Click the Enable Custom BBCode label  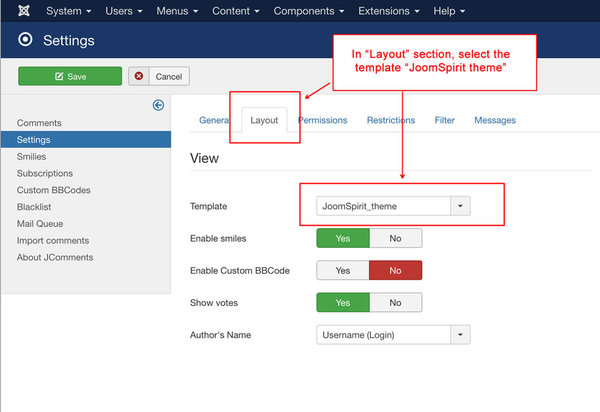[240, 270]
